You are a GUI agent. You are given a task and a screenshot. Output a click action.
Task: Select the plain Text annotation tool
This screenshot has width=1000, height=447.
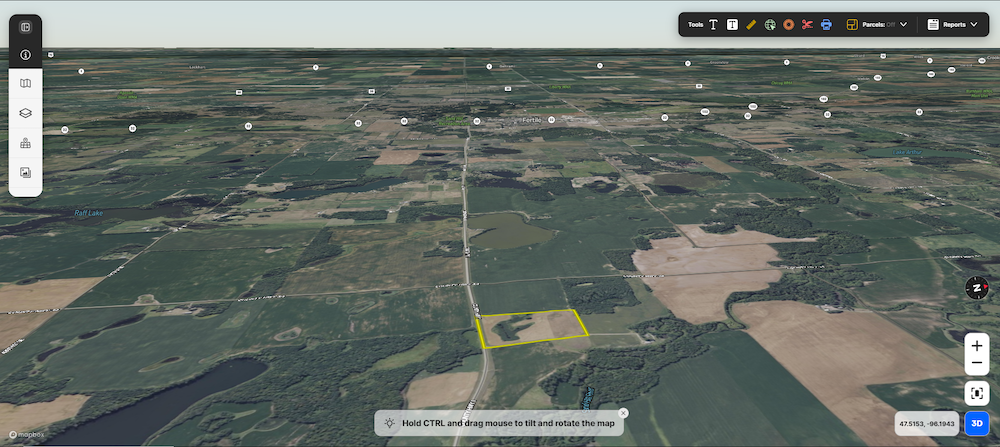point(714,24)
